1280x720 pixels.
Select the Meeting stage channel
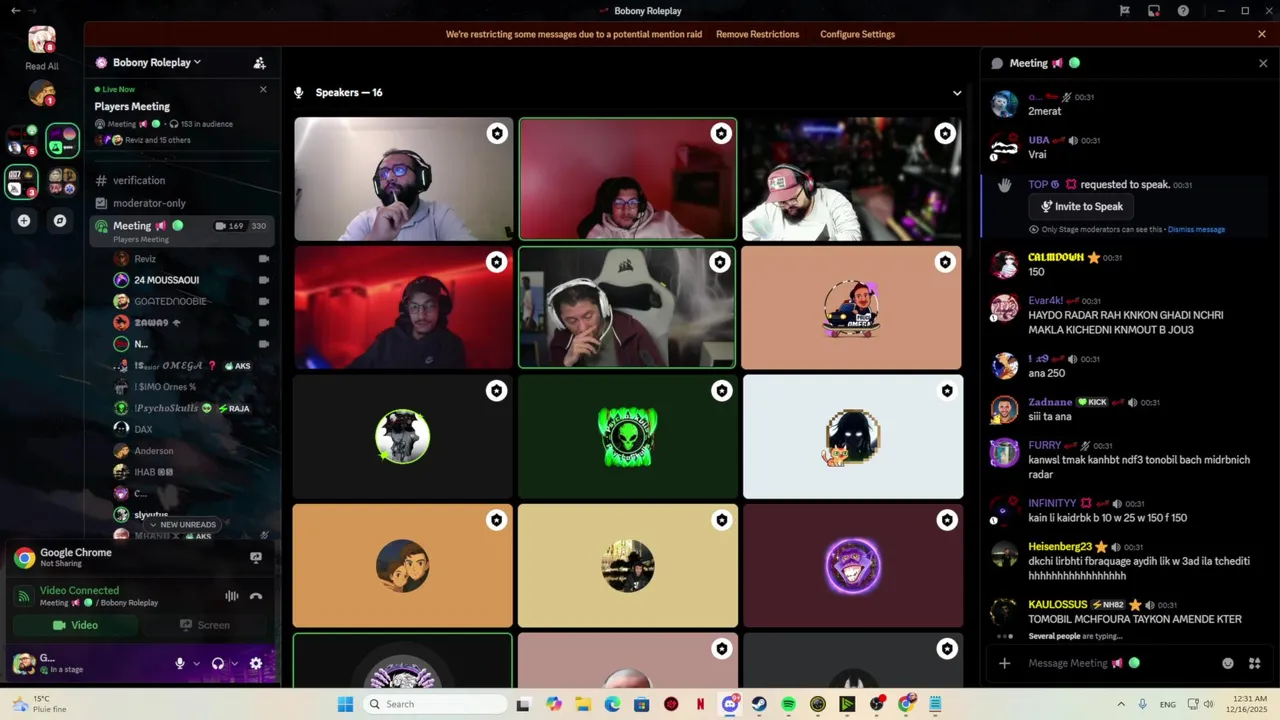point(182,230)
